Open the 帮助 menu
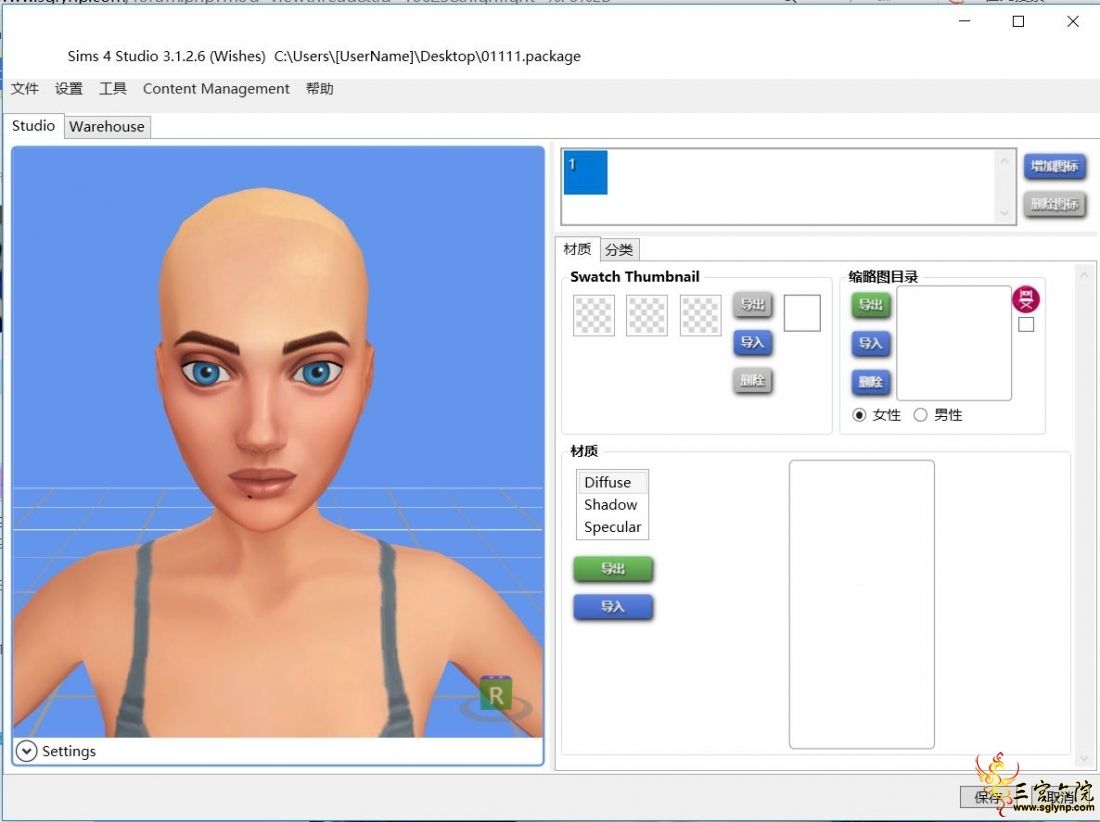The width and height of the screenshot is (1100, 822). [319, 88]
